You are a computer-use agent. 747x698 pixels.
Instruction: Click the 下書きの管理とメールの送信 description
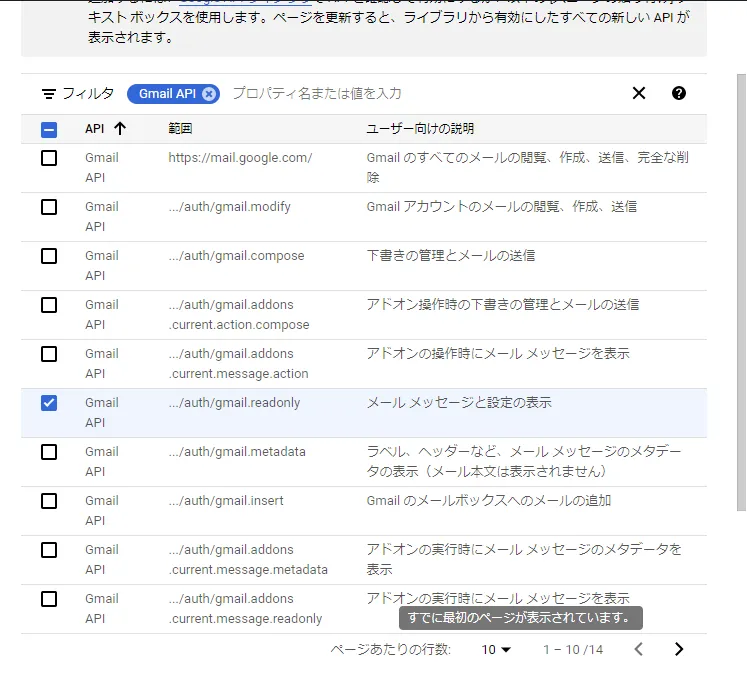point(451,256)
